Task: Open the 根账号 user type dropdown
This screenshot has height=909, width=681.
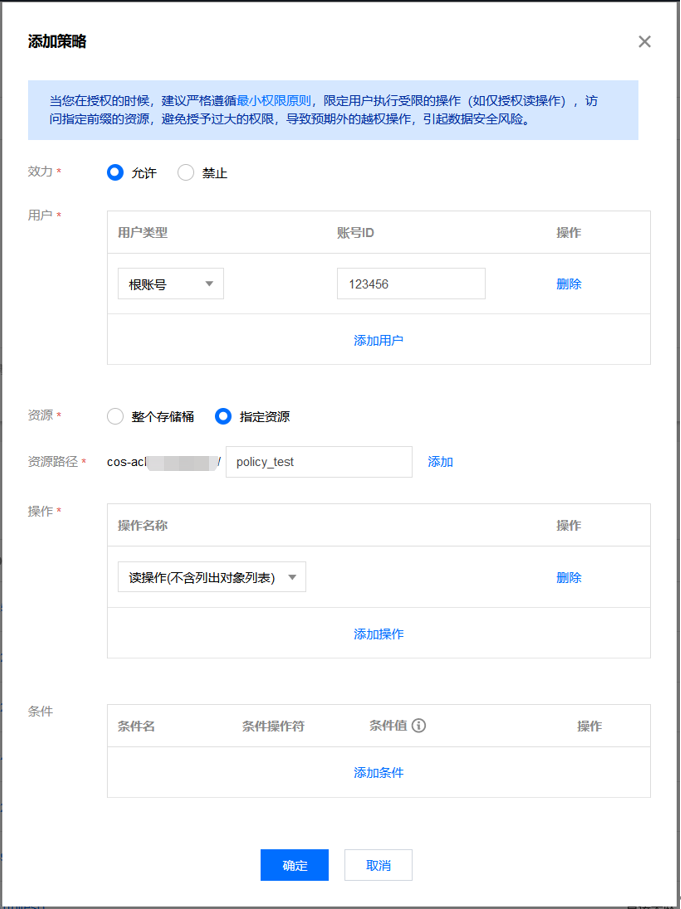Action: (x=170, y=284)
